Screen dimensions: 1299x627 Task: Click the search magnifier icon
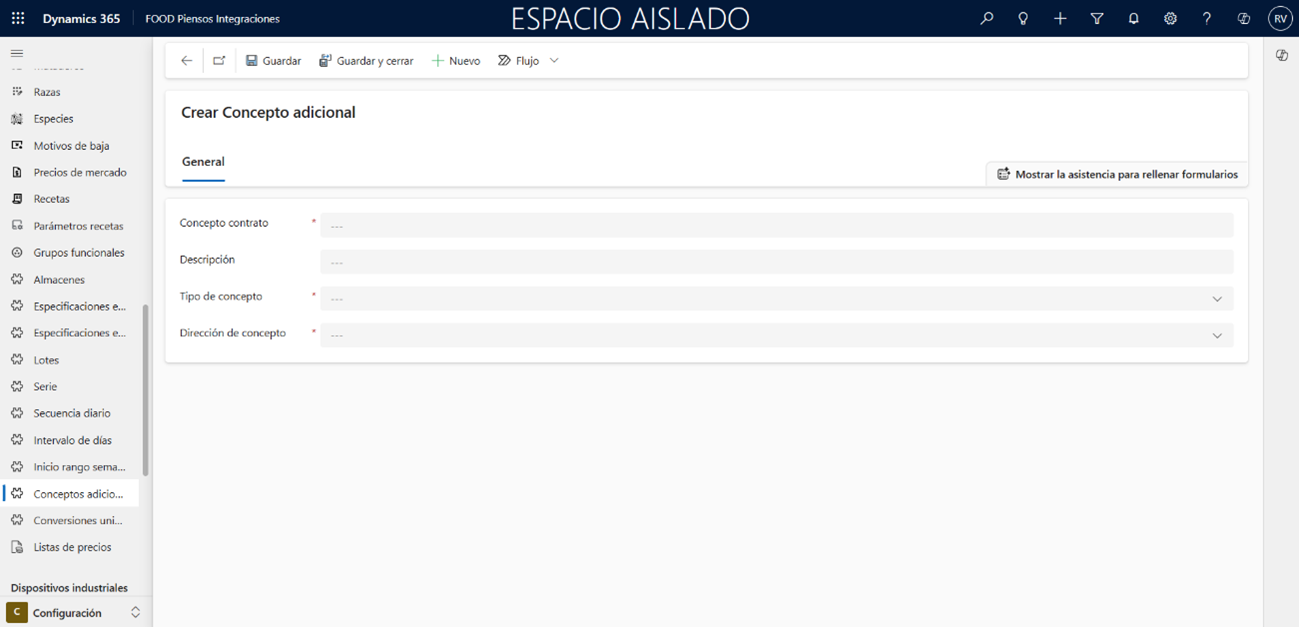coord(987,18)
